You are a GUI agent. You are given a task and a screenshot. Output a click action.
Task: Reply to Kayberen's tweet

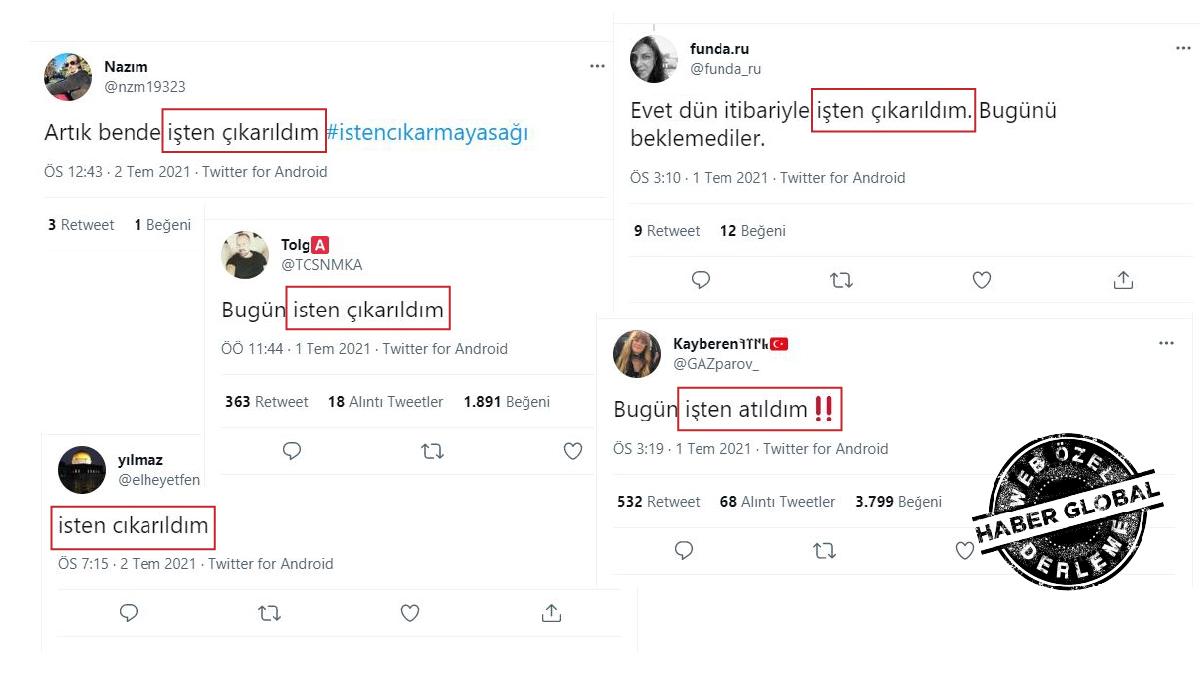click(x=684, y=550)
